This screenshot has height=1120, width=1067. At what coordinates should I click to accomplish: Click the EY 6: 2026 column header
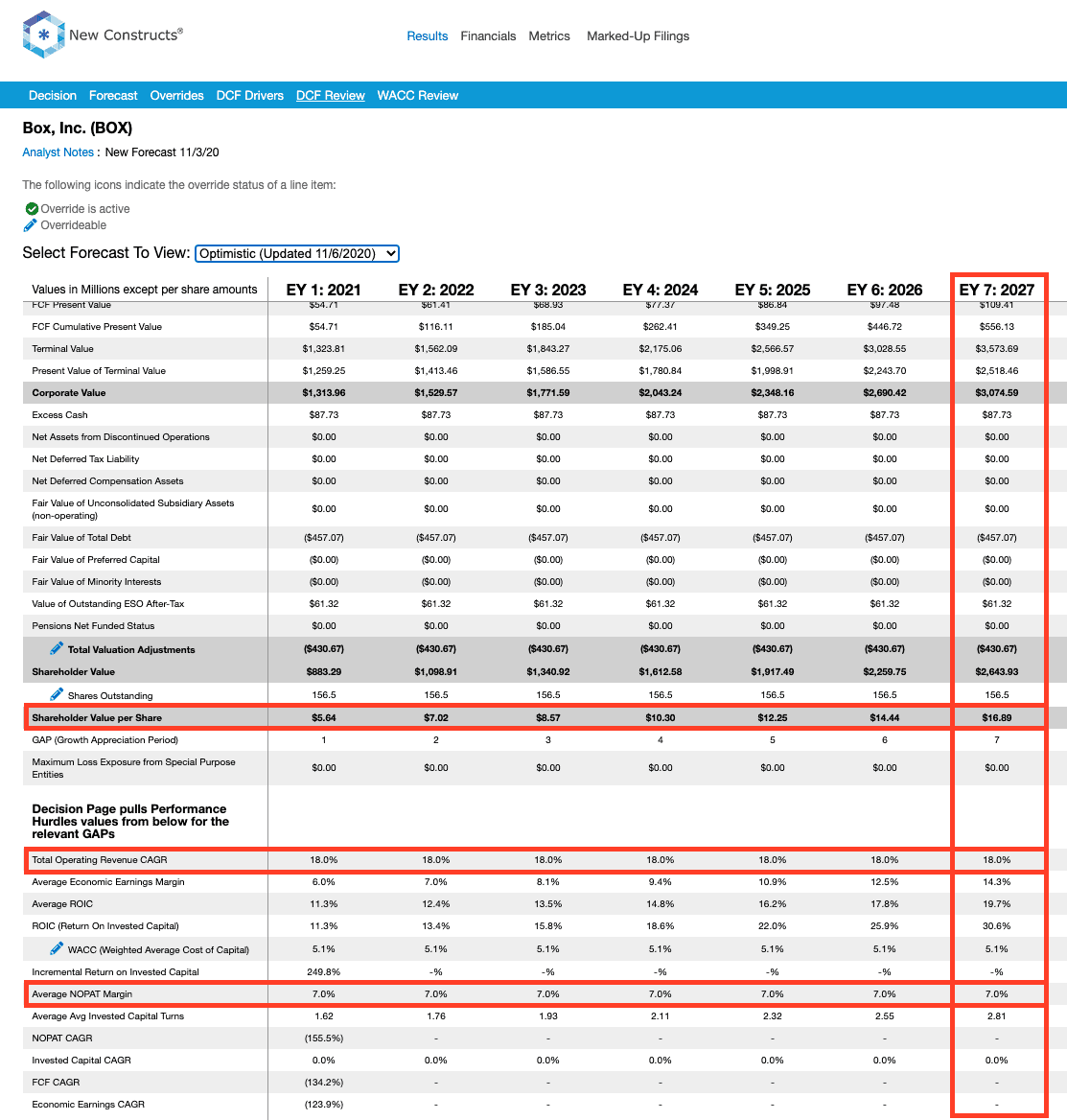pos(884,290)
